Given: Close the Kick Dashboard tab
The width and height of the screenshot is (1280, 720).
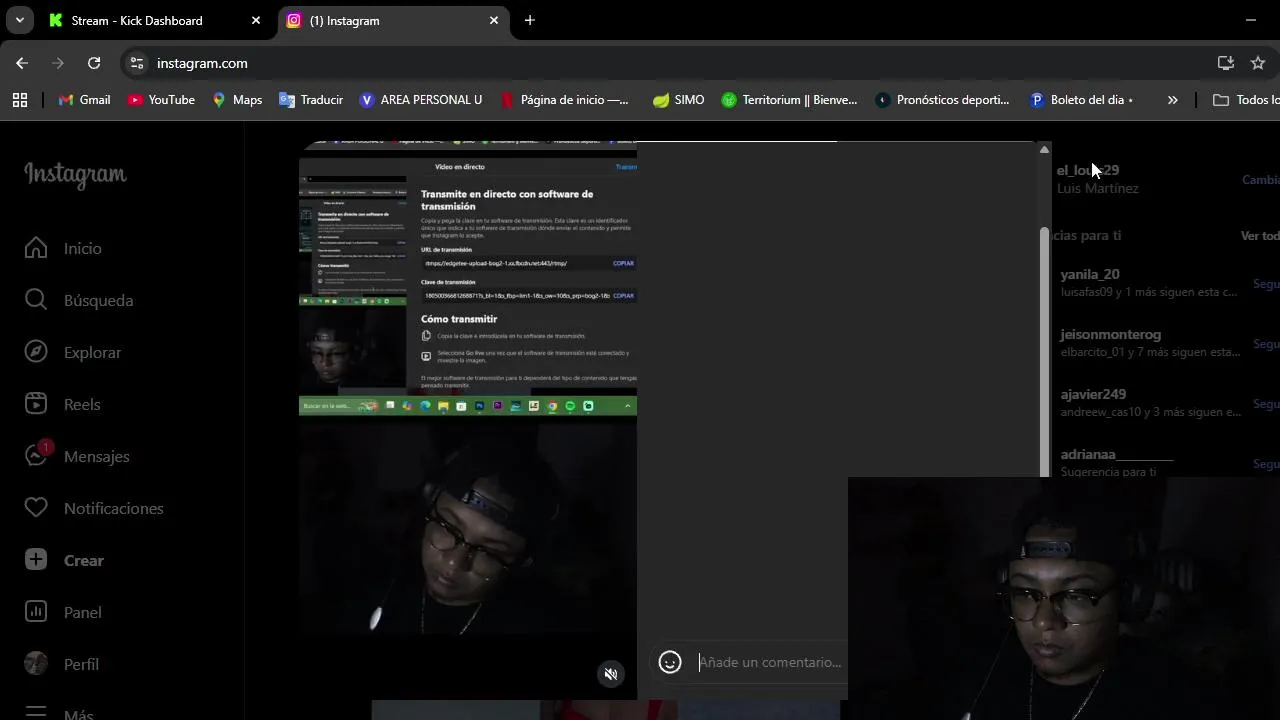Looking at the screenshot, I should pyautogui.click(x=256, y=20).
